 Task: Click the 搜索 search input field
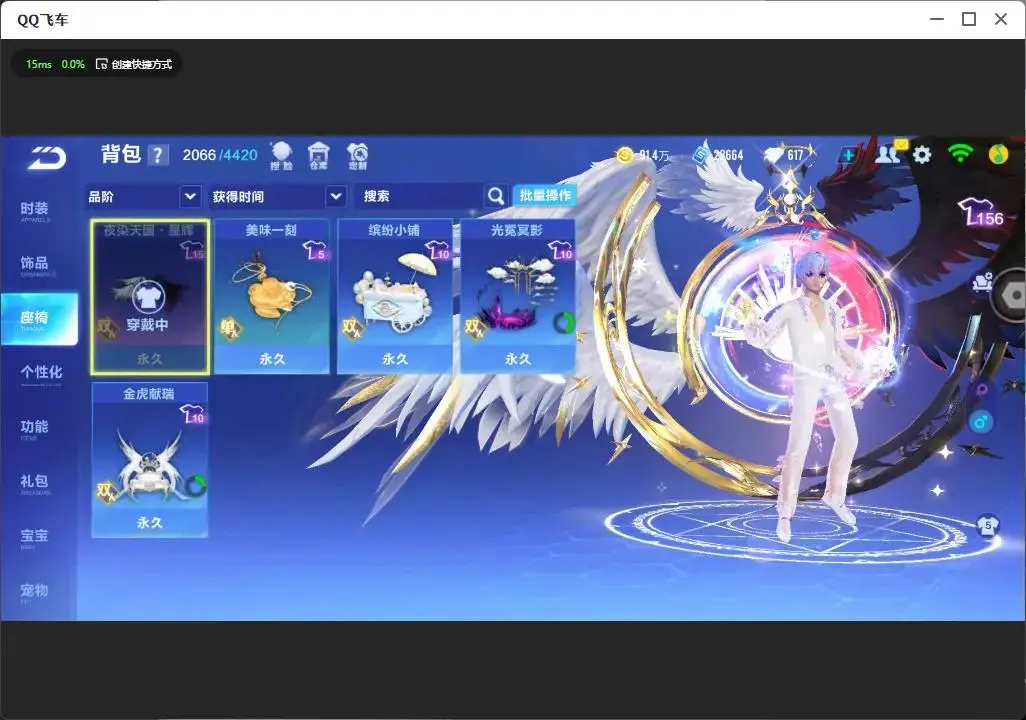tap(420, 196)
